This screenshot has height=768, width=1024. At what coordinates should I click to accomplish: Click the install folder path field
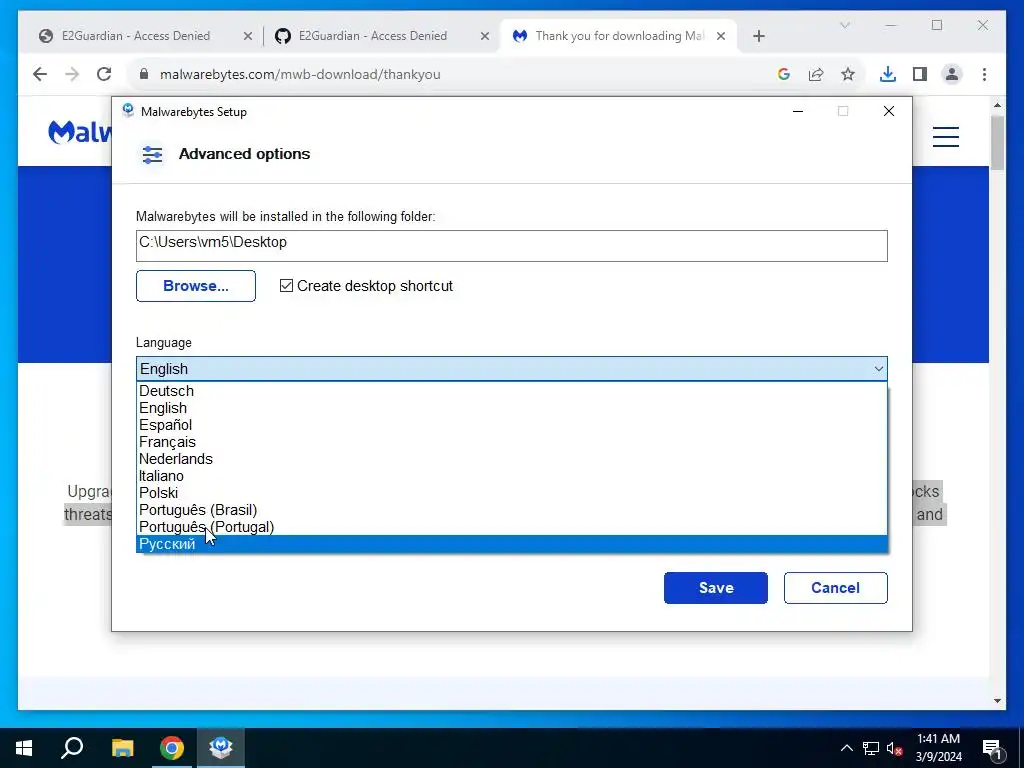coord(512,246)
